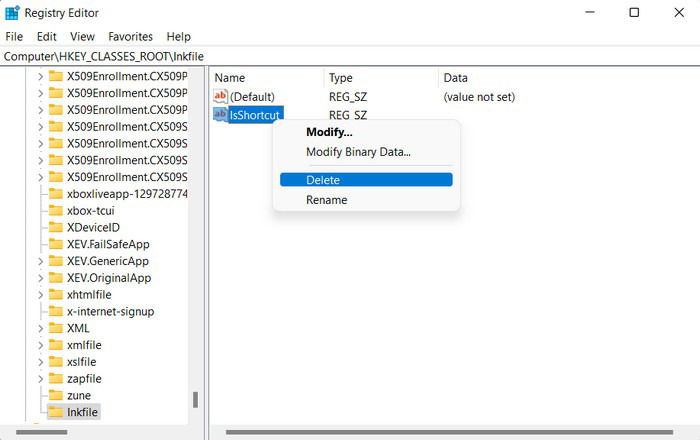Open the View menu
The image size is (700, 440).
pos(83,37)
